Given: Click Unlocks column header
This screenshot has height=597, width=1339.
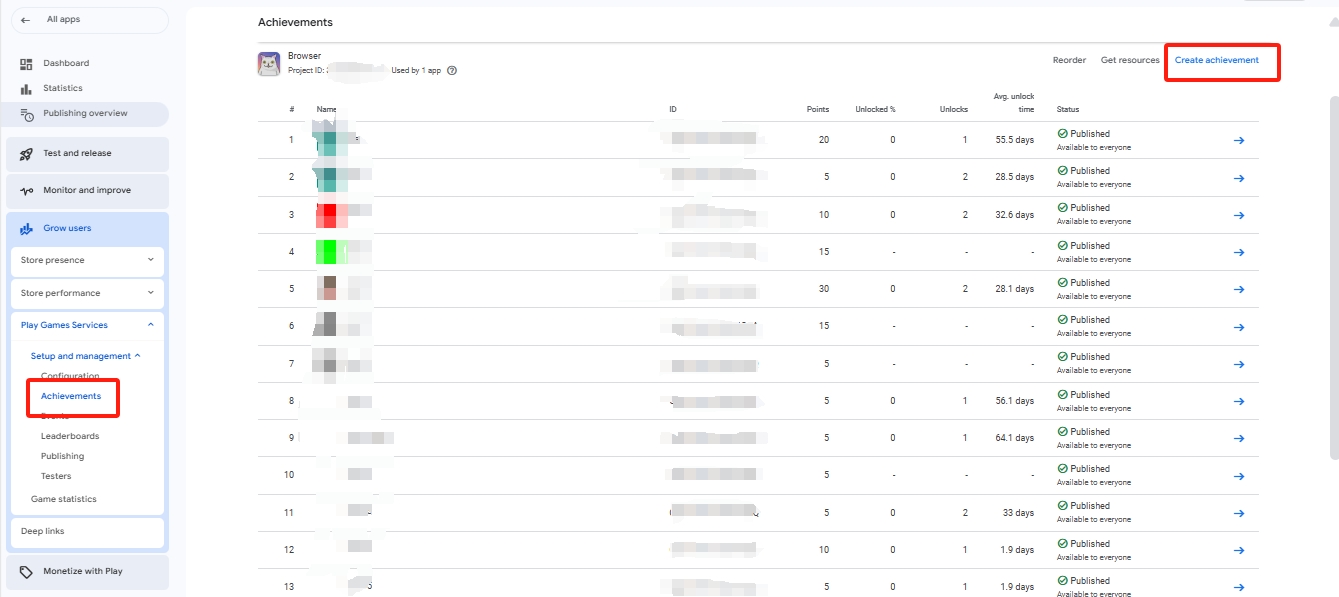Looking at the screenshot, I should [953, 109].
